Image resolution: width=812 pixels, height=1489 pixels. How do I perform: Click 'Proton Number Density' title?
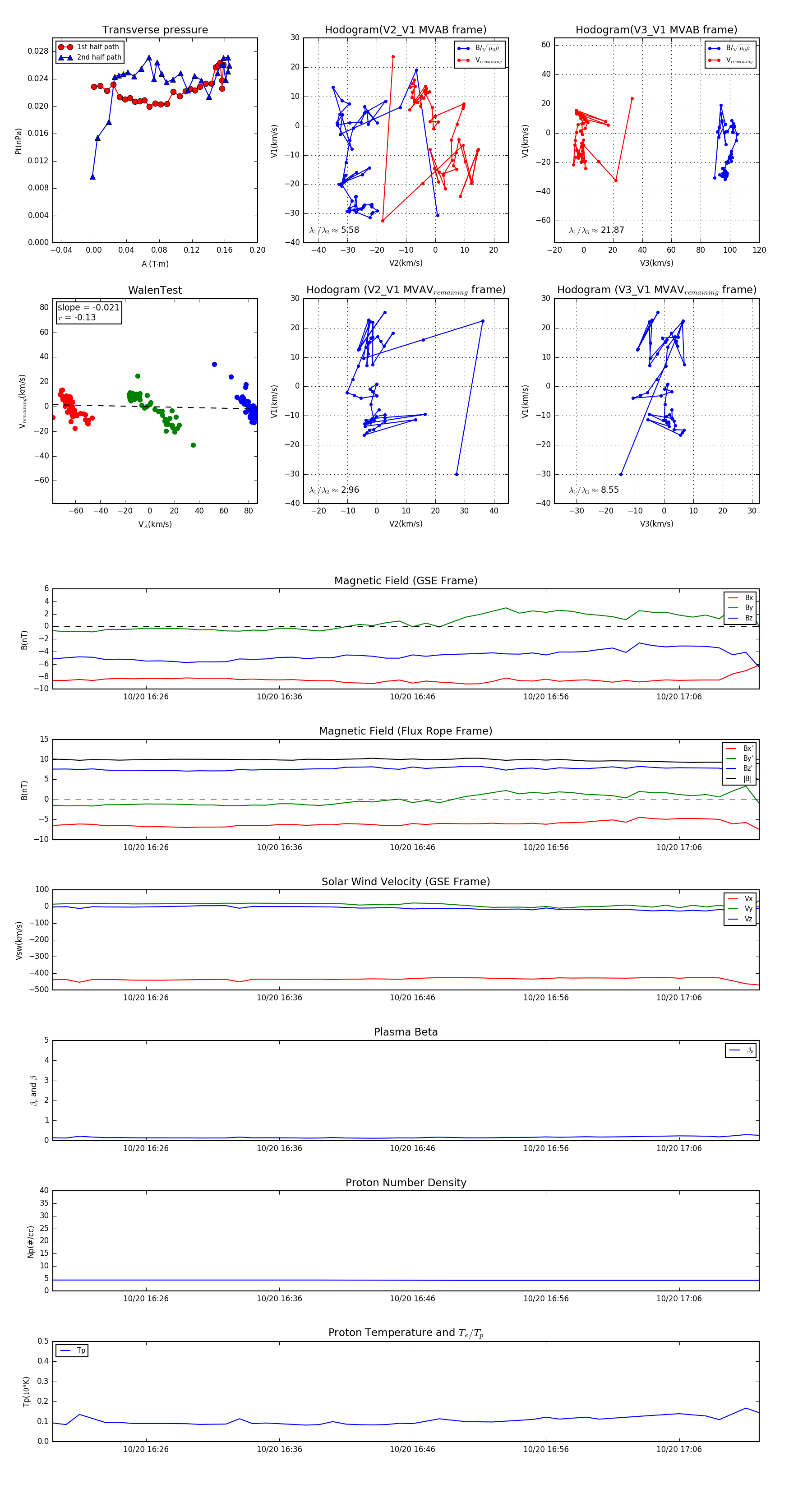coord(406,1183)
